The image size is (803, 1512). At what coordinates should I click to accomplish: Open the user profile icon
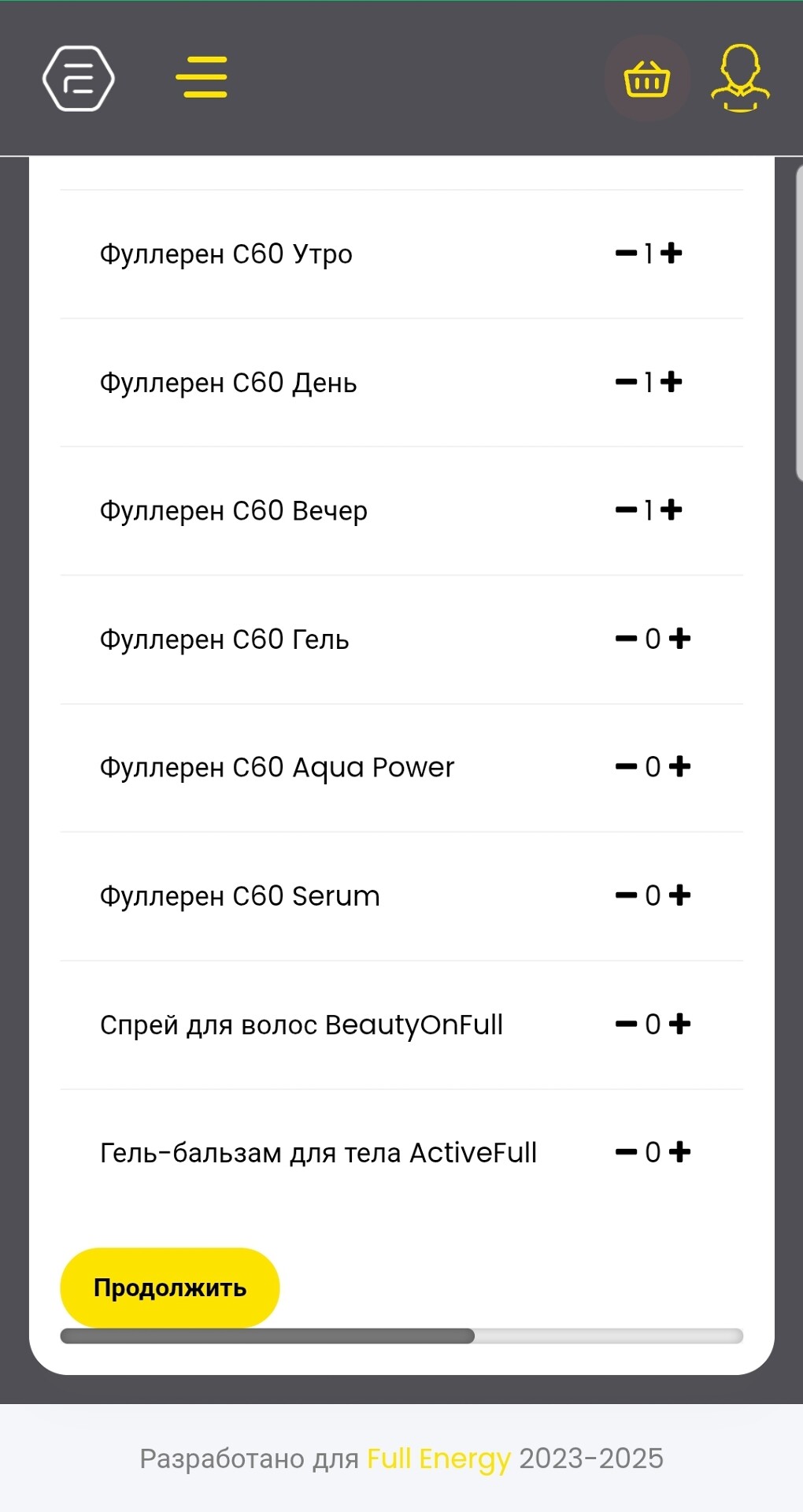pos(740,78)
